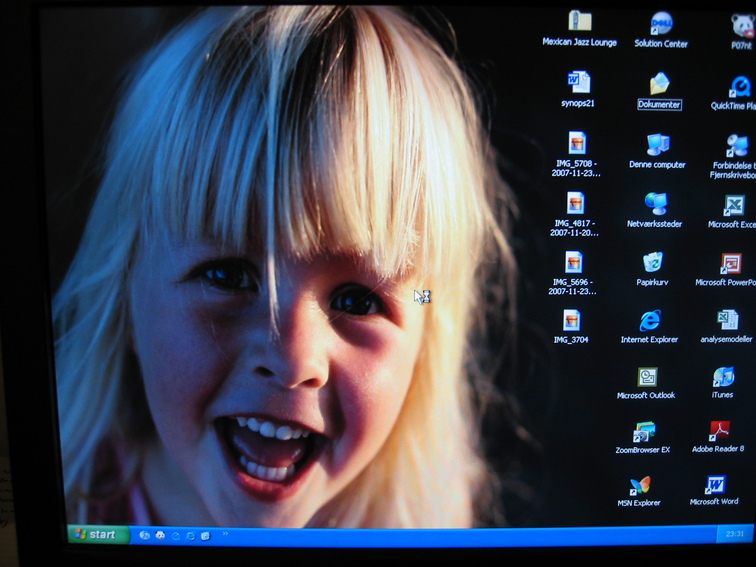Select the IMG_3704 image file
The image size is (756, 567).
tap(571, 320)
